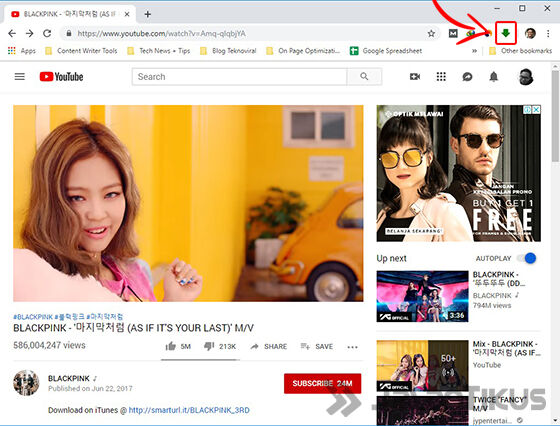This screenshot has width=560, height=426.
Task: Open the Other bookmarks folder
Action: 520,51
